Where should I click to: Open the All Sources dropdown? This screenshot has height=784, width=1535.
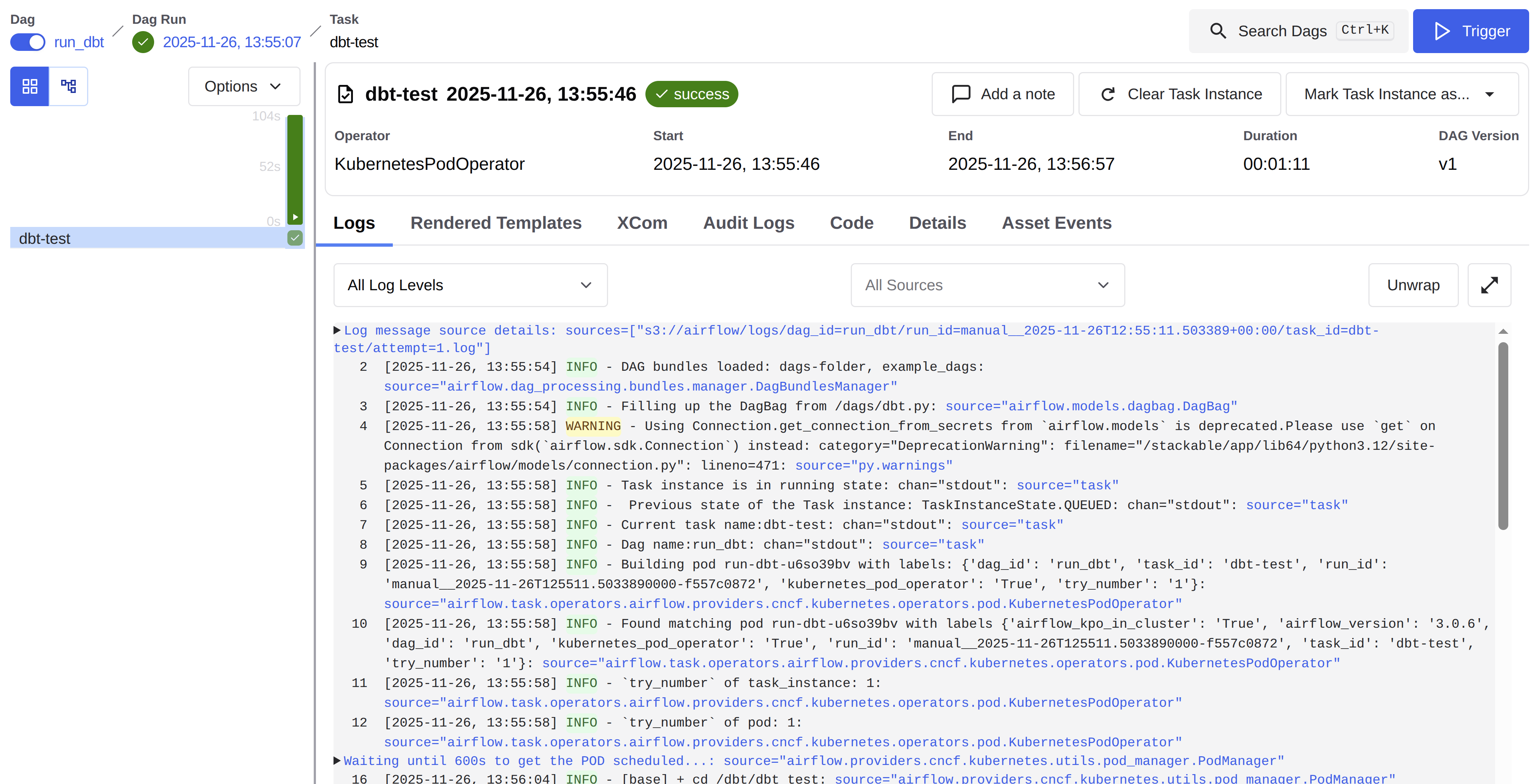coord(987,285)
